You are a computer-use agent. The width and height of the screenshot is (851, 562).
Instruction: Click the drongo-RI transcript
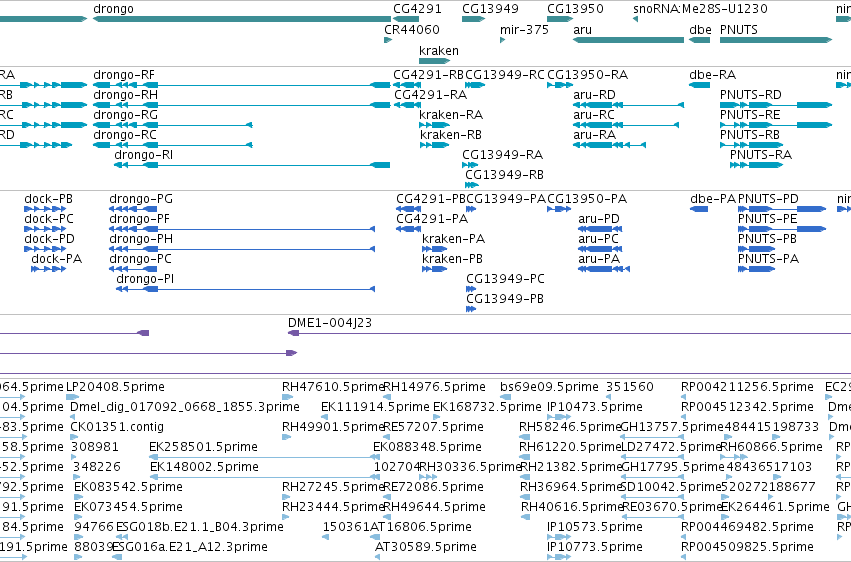point(252,165)
